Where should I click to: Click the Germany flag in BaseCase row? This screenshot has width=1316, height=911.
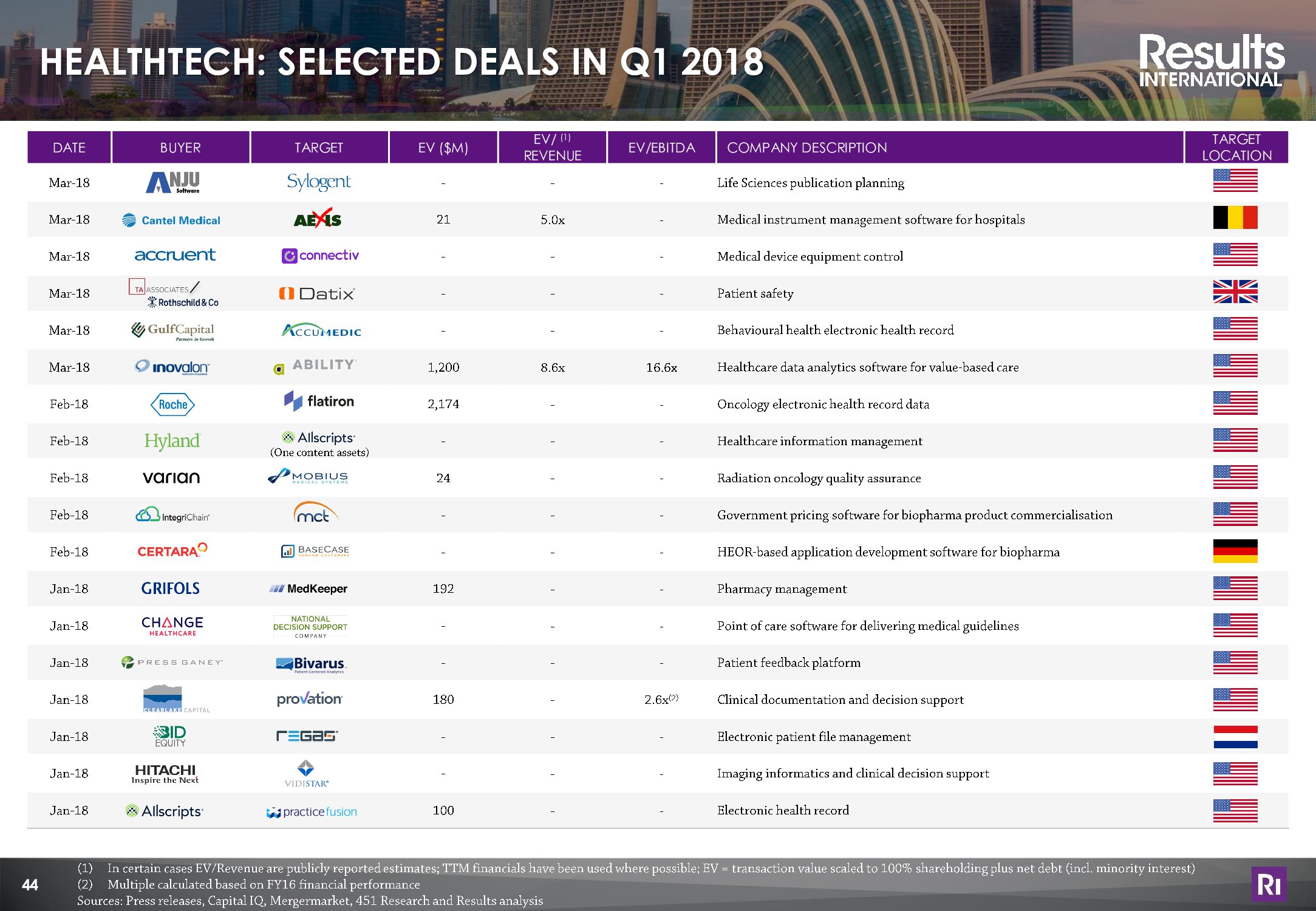coord(1235,551)
